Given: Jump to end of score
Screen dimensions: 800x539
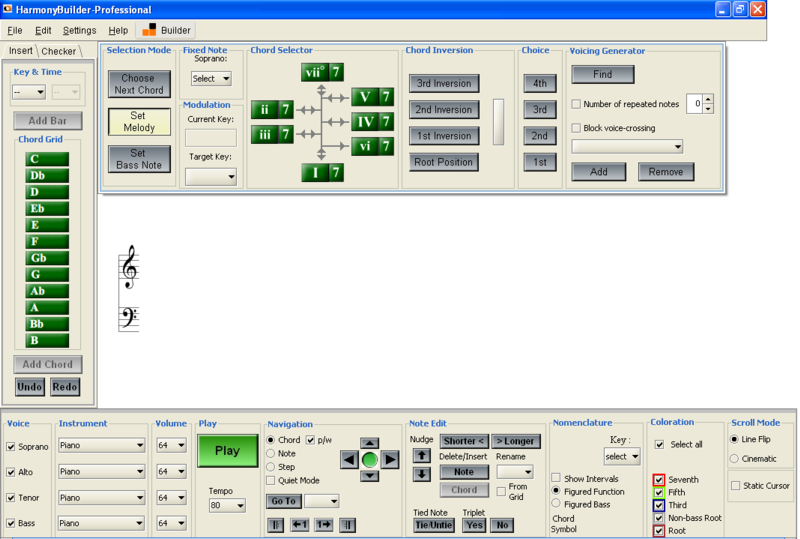Looking at the screenshot, I should point(347,525).
